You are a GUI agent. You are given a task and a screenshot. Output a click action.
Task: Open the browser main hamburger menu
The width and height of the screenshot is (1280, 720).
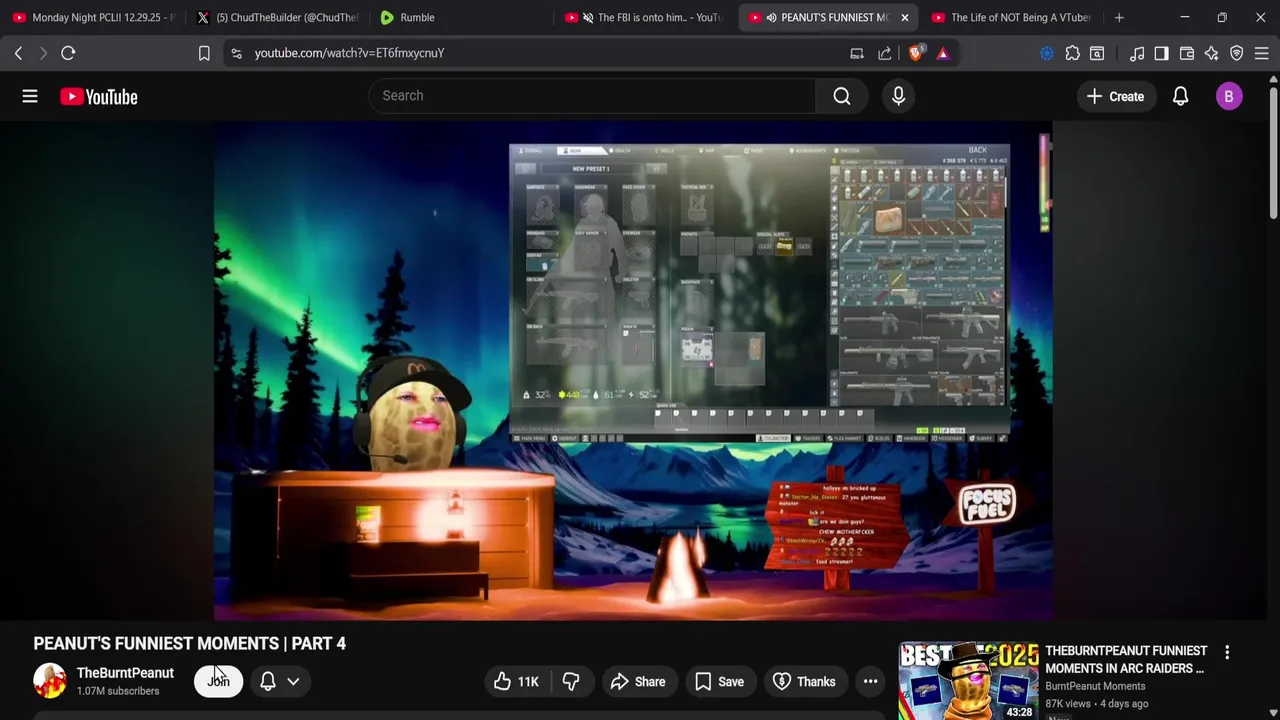1262,53
